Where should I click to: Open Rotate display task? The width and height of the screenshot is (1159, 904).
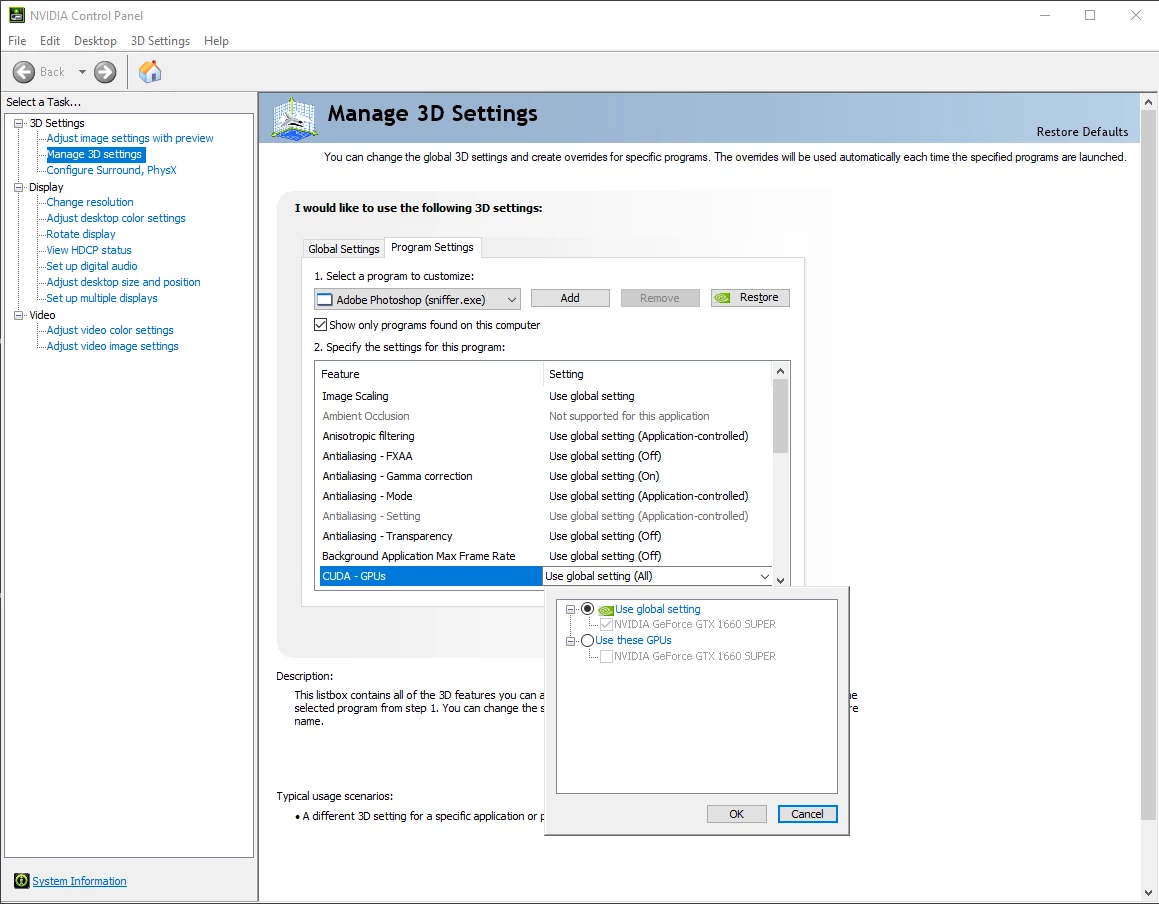click(x=81, y=234)
